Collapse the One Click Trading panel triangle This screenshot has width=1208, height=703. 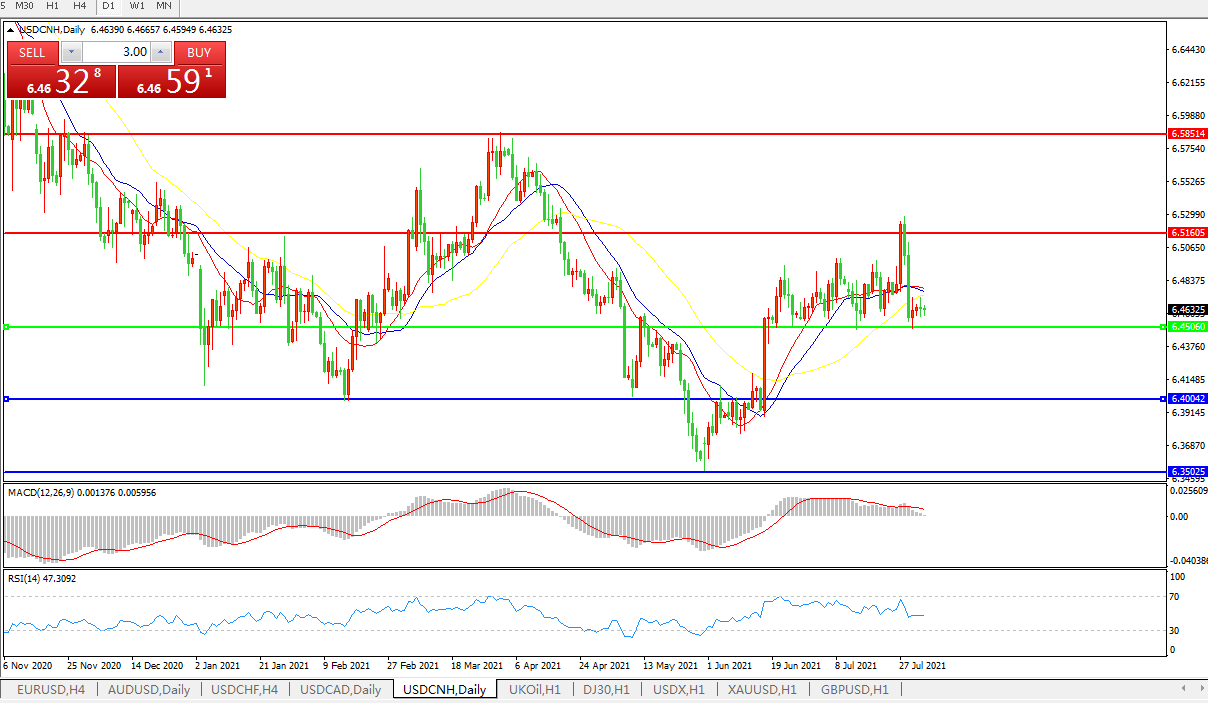coord(11,30)
